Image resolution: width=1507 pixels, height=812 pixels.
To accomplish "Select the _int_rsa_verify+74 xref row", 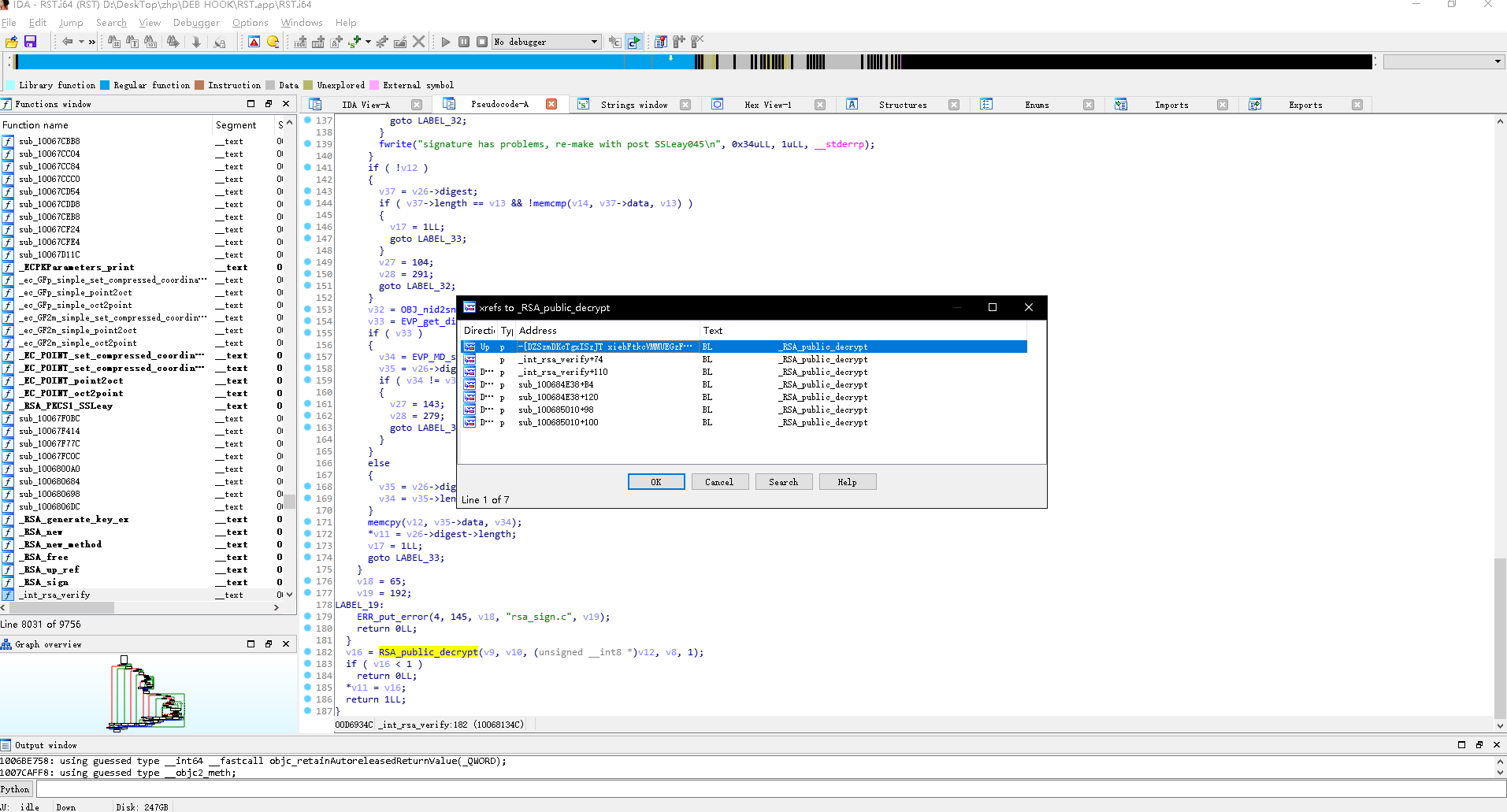I will pos(561,359).
